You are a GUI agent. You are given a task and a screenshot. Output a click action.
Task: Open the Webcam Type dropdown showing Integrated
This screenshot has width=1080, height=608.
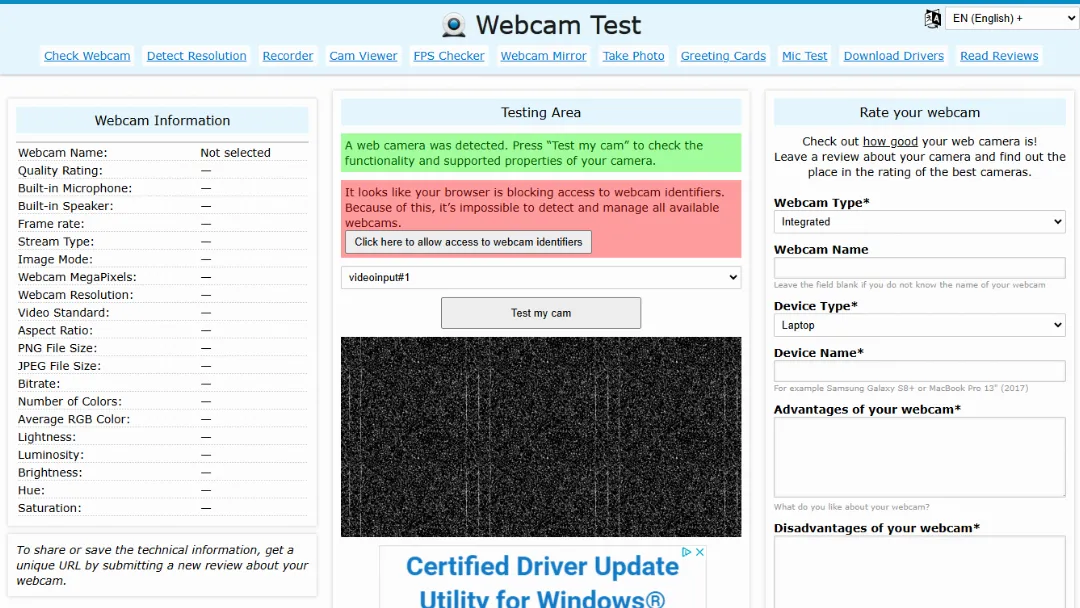click(x=918, y=221)
